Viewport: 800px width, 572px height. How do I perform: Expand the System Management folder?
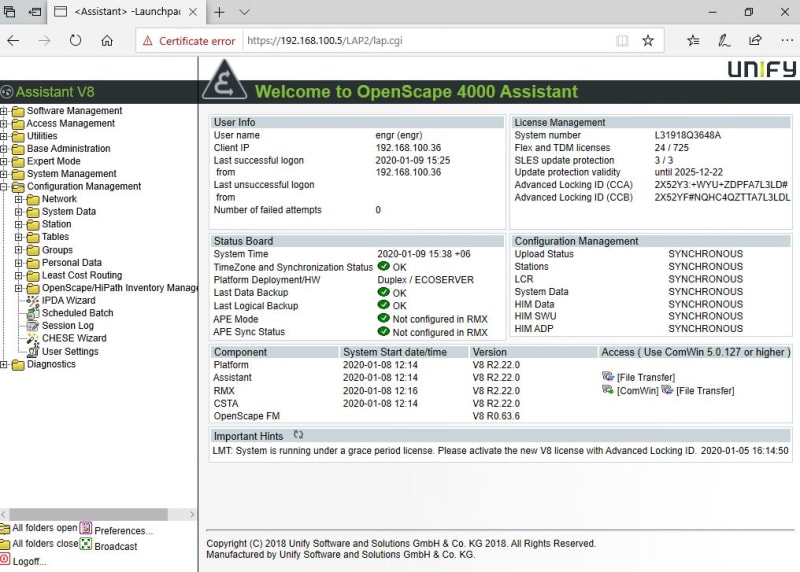(x=4, y=174)
